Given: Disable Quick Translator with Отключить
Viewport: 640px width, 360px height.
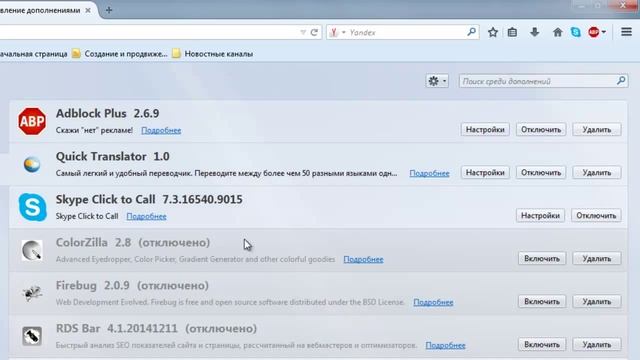Looking at the screenshot, I should (x=541, y=173).
